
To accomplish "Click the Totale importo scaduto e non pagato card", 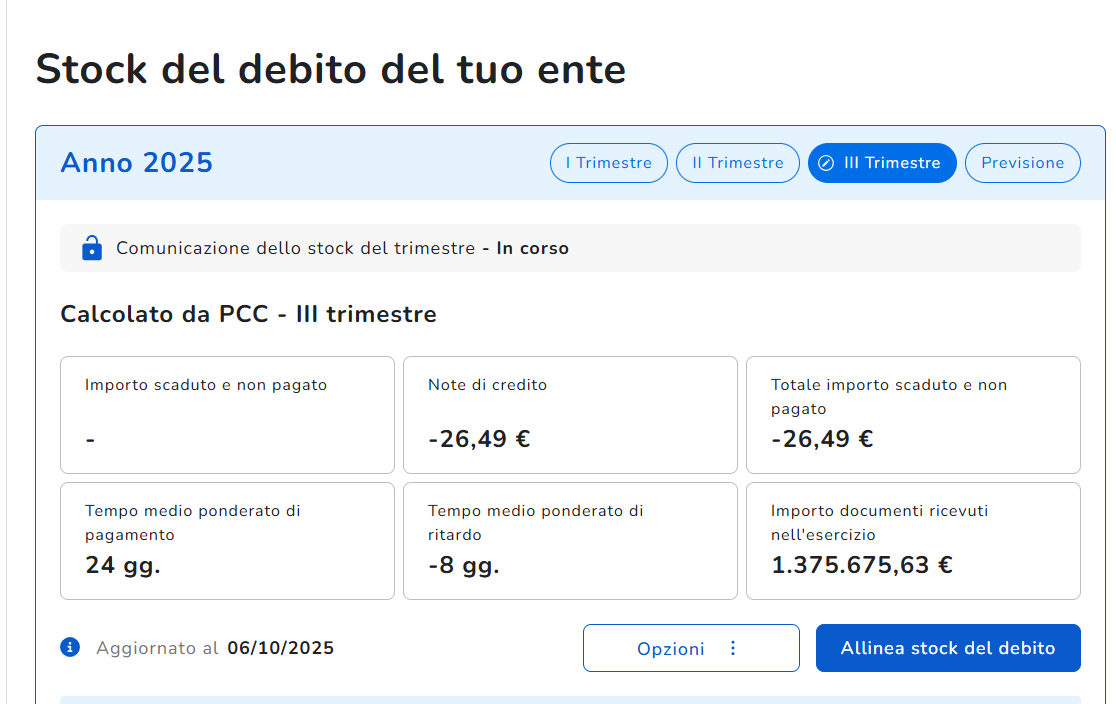I will click(x=913, y=414).
